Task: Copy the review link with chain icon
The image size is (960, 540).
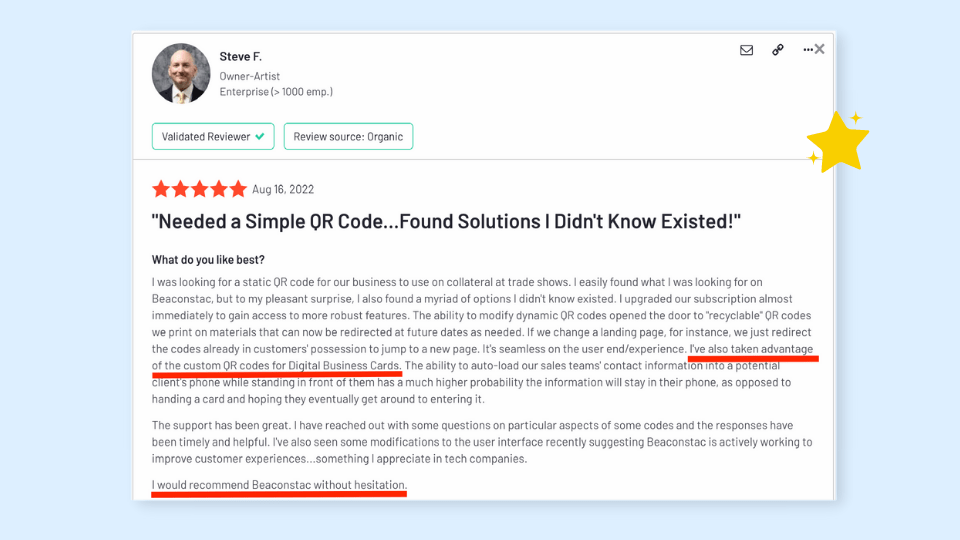Action: 777,50
